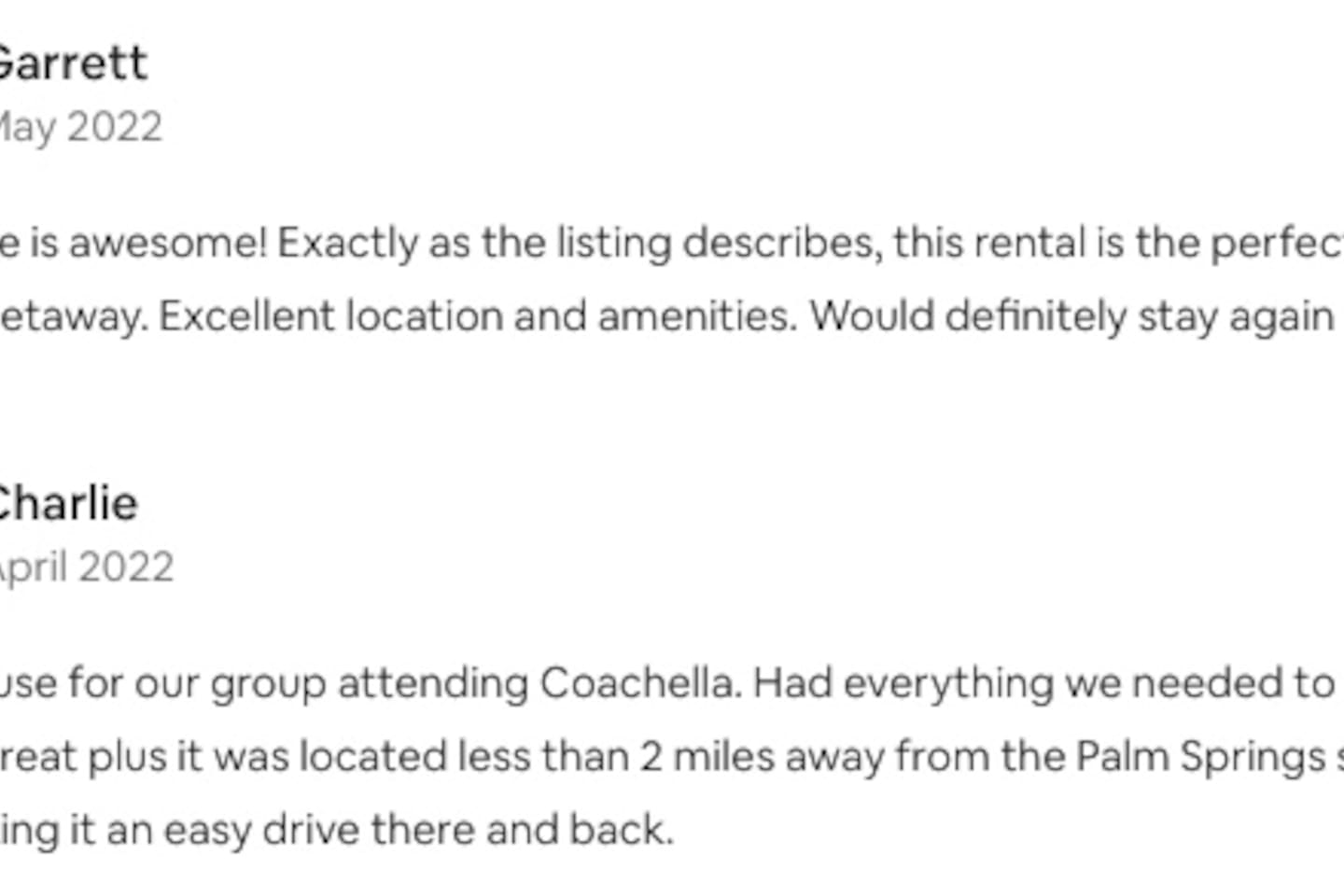Image resolution: width=1344 pixels, height=896 pixels.
Task: Click the word "Coachella" in Charlie's review
Action: click(x=640, y=683)
